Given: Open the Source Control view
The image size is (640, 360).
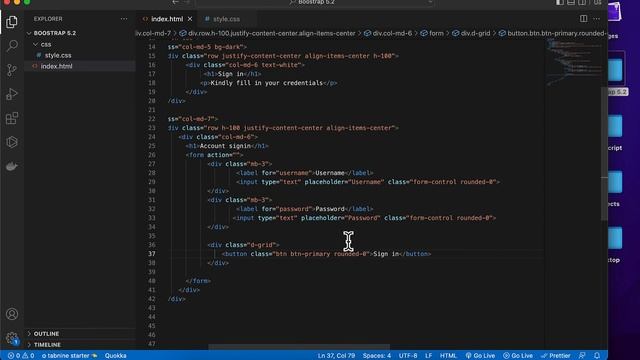Looking at the screenshot, I should pos(12,70).
